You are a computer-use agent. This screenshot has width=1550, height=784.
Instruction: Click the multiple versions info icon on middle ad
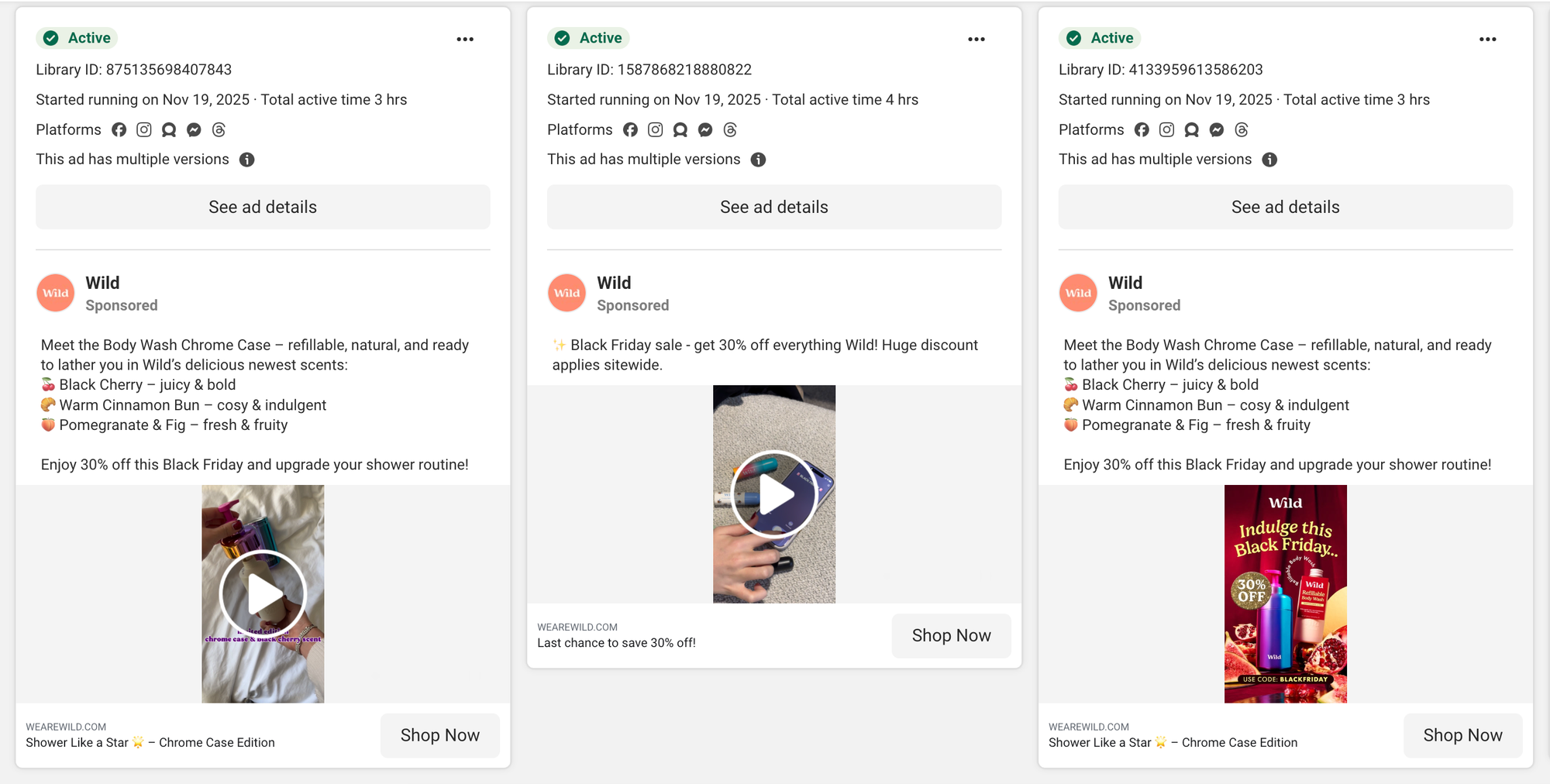[758, 160]
